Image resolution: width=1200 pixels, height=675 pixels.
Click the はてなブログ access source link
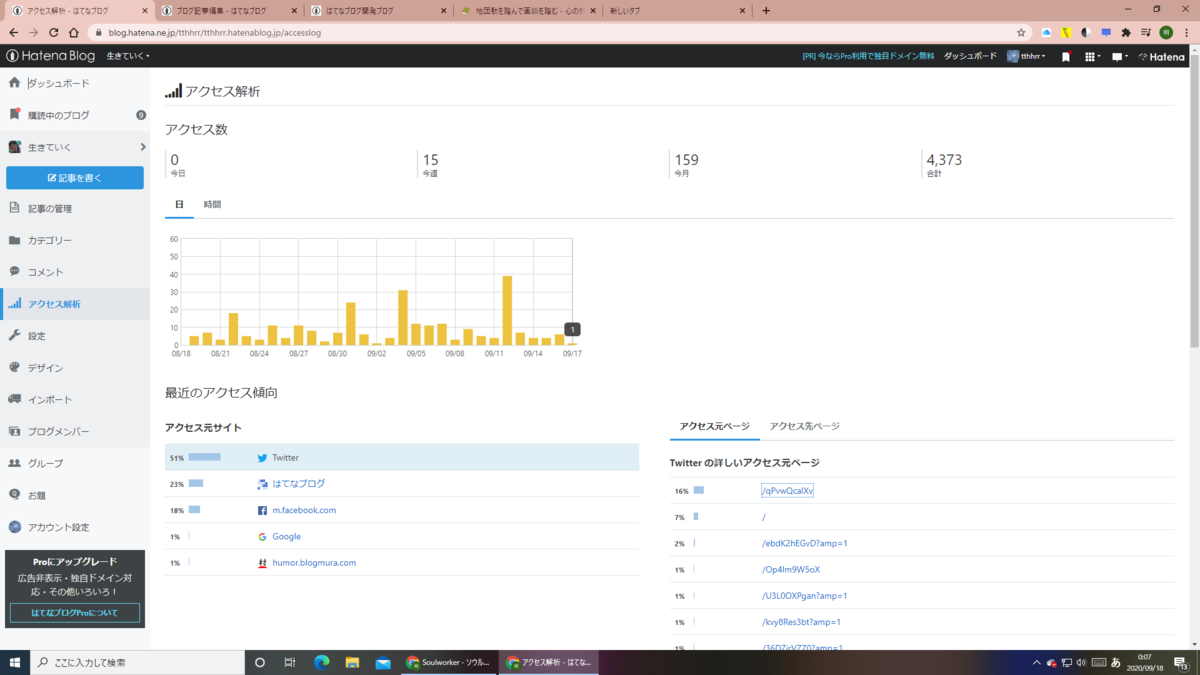(x=298, y=483)
